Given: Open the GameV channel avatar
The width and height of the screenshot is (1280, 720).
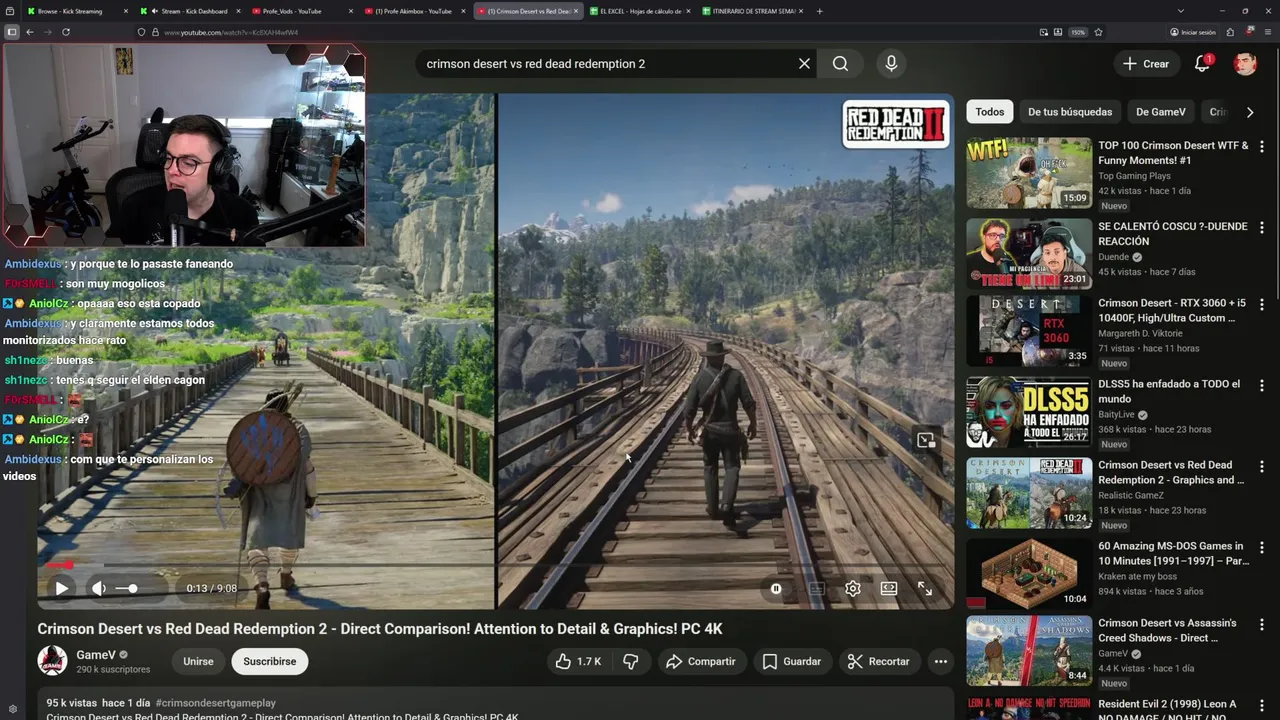Looking at the screenshot, I should click(x=52, y=661).
